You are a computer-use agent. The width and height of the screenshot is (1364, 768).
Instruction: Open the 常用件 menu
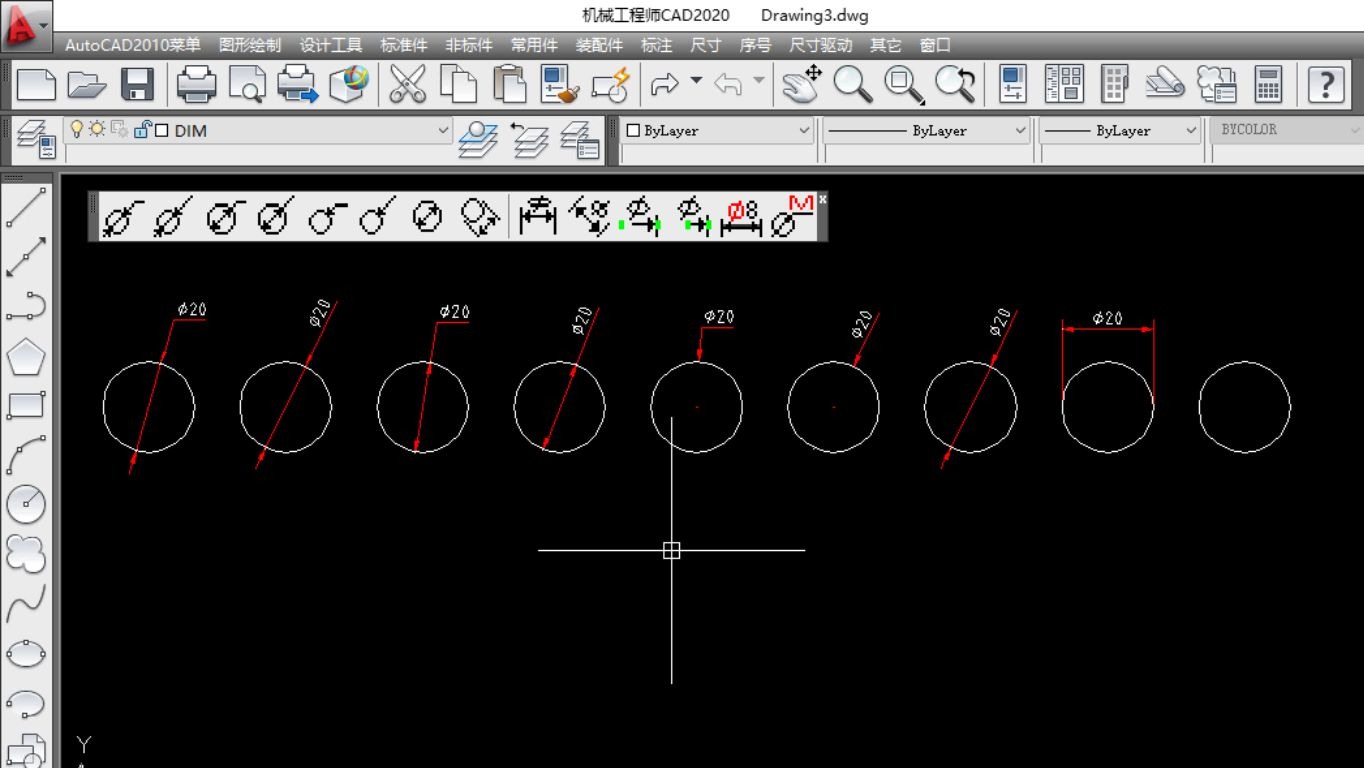(534, 45)
